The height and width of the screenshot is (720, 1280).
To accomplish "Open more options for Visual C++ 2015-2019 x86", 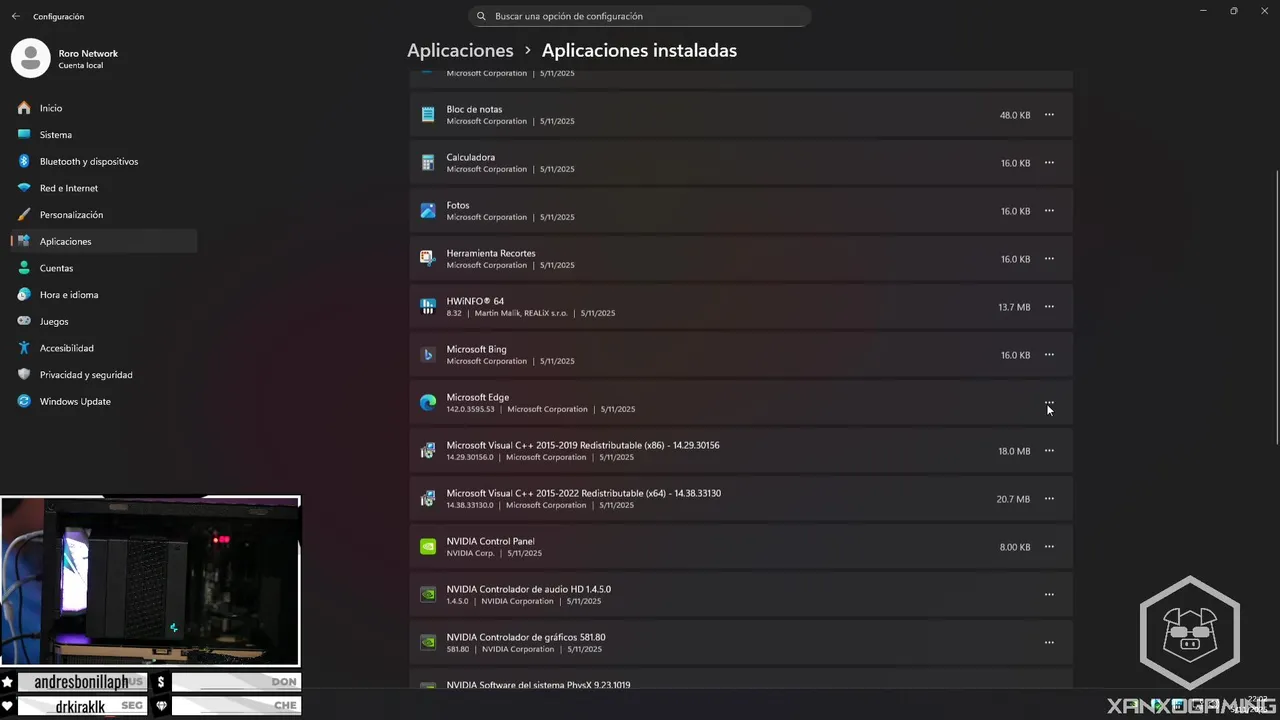I will [x=1049, y=451].
